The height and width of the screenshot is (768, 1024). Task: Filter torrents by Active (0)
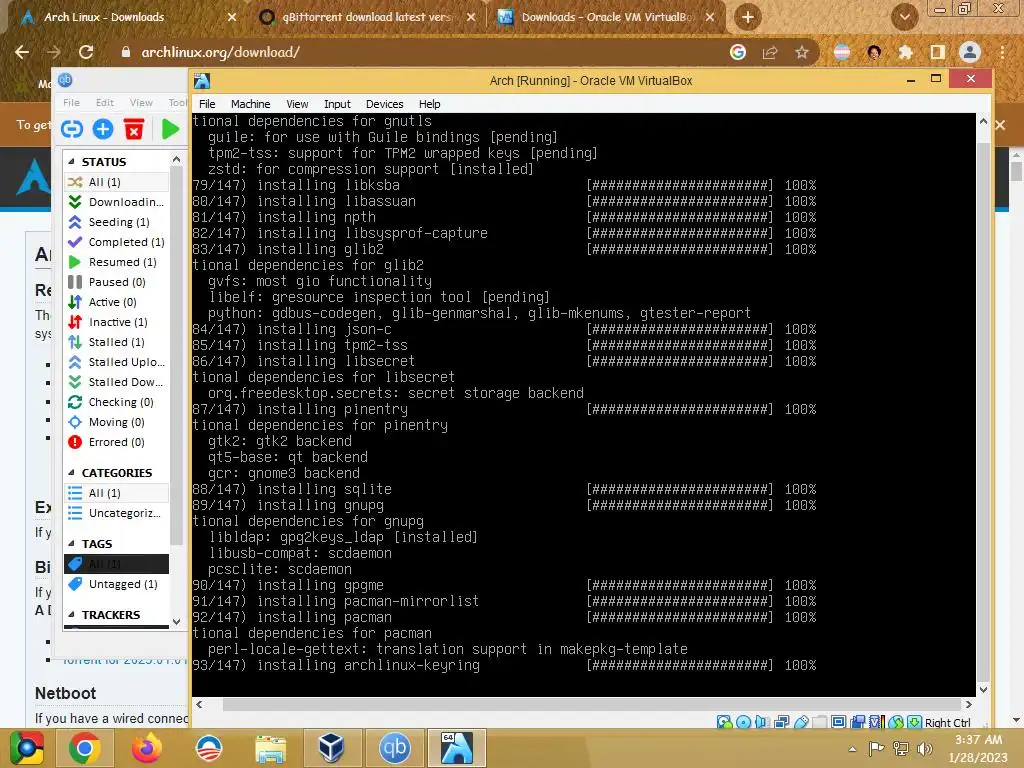(118, 302)
